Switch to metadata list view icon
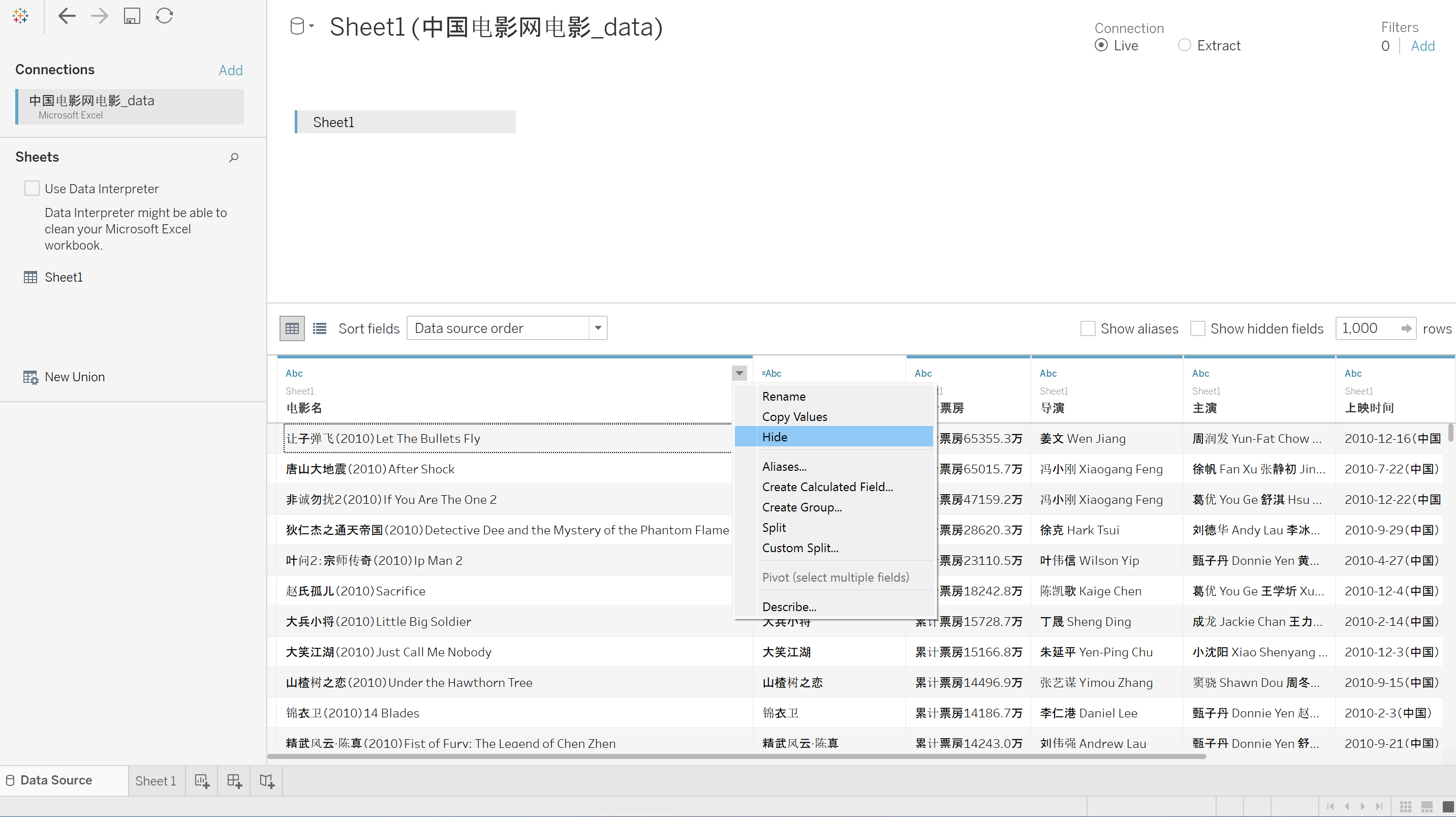Image resolution: width=1456 pixels, height=817 pixels. click(x=320, y=328)
